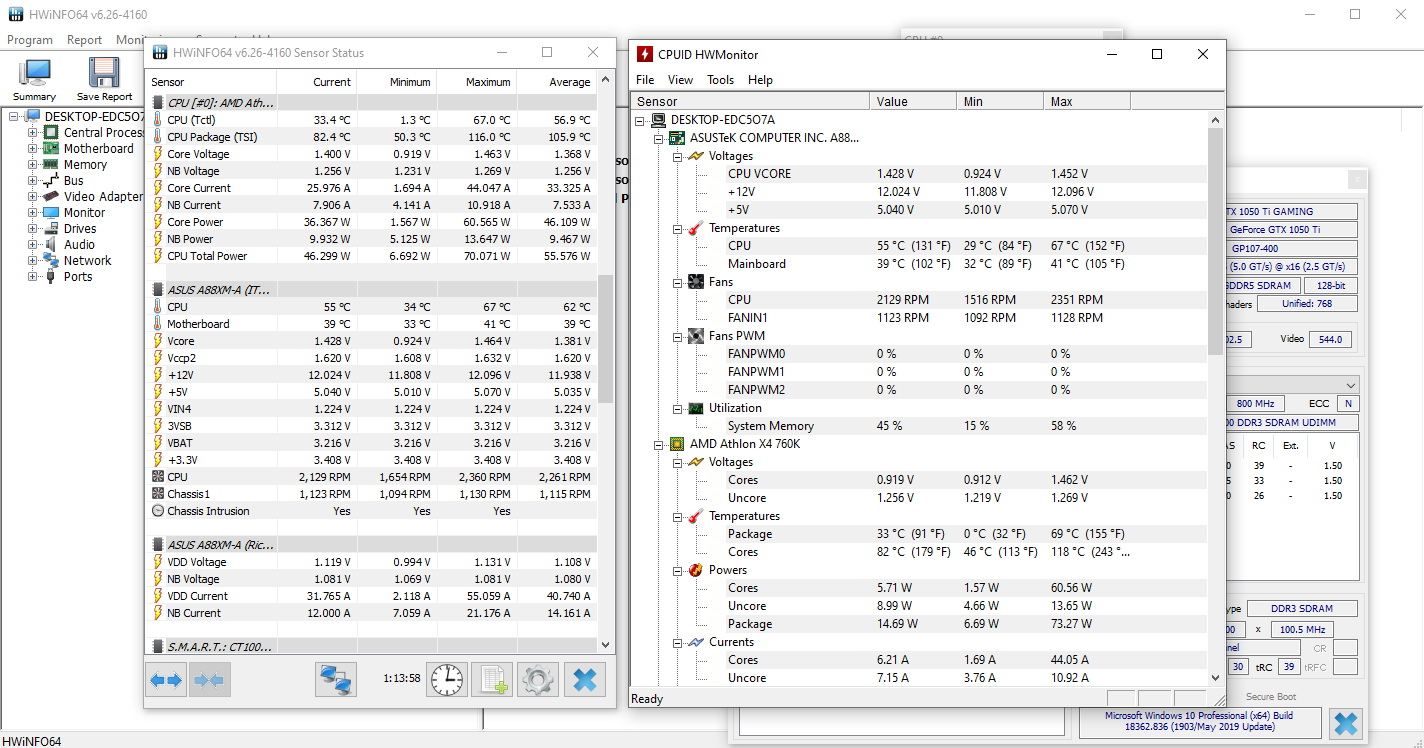Image resolution: width=1424 pixels, height=748 pixels.
Task: Select Voltages node under ASUSTeK in HWMonitor
Action: pos(731,156)
